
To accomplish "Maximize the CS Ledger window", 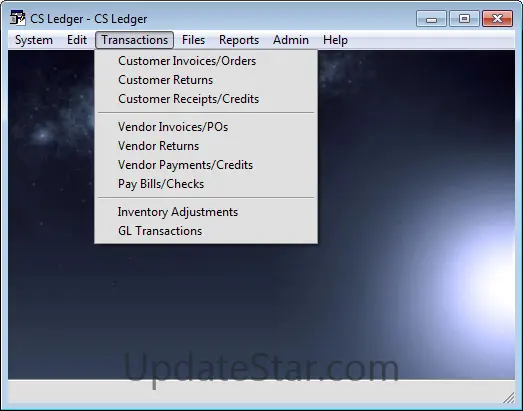I will [x=464, y=18].
